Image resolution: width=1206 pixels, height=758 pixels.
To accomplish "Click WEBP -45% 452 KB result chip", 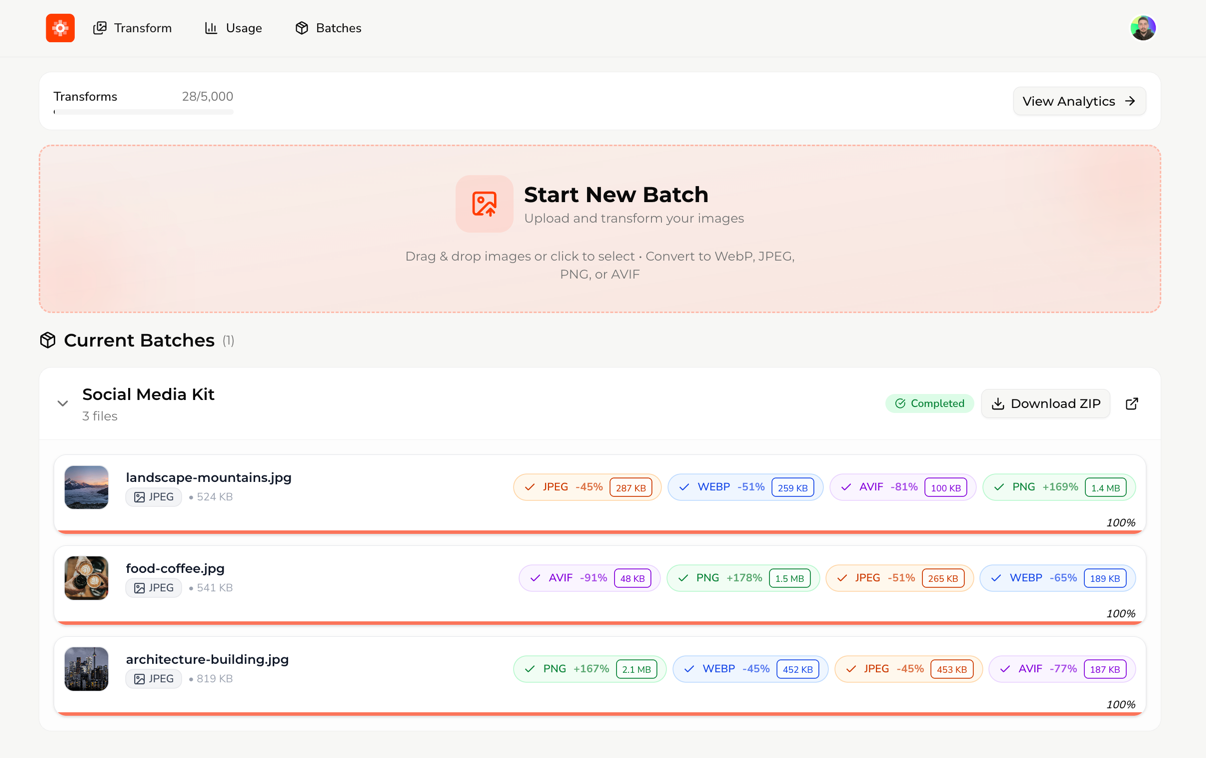I will pyautogui.click(x=750, y=669).
